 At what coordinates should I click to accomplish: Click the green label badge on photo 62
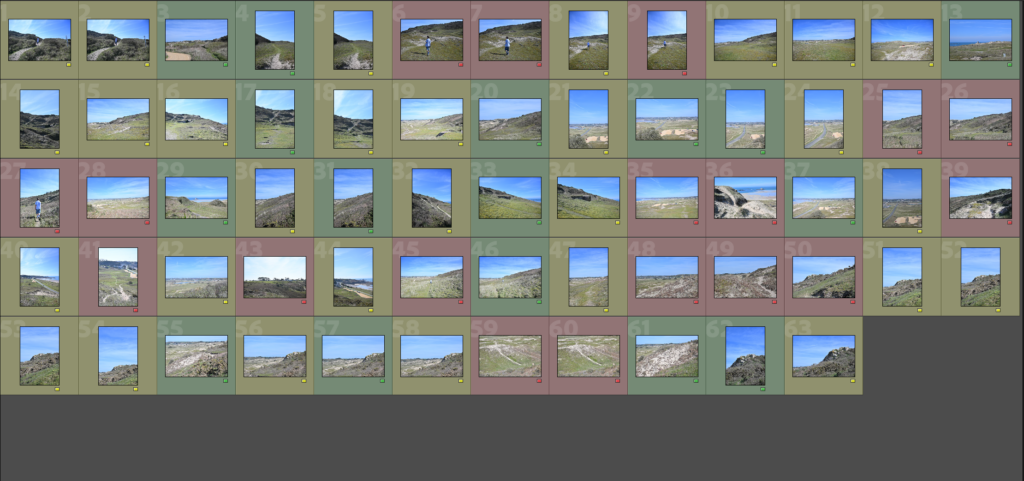pos(762,389)
